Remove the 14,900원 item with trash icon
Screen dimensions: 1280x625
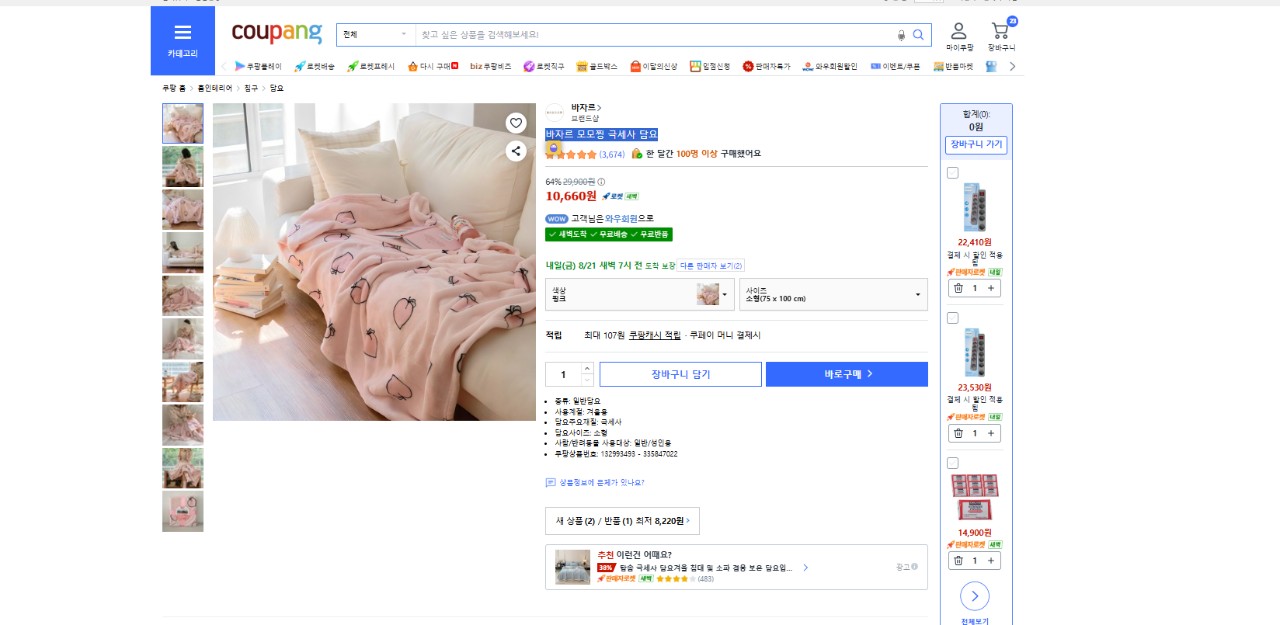(958, 561)
